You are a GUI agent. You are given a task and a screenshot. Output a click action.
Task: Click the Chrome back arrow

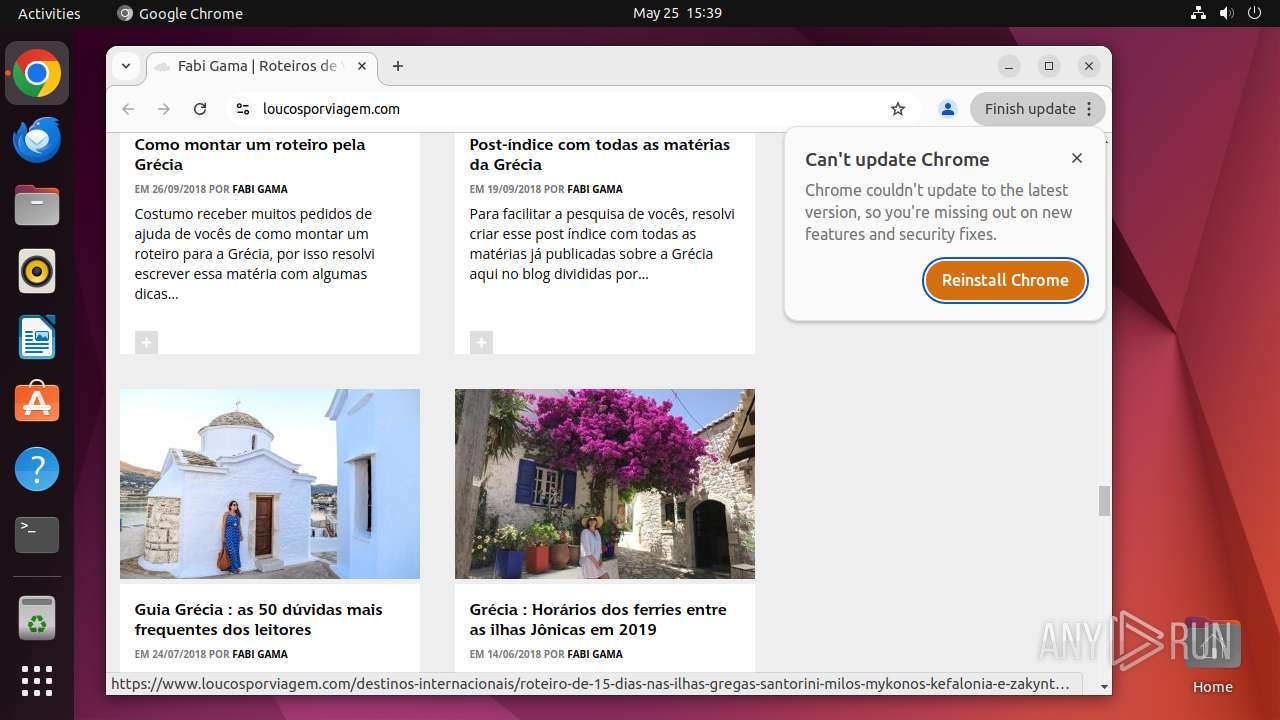pyautogui.click(x=128, y=109)
